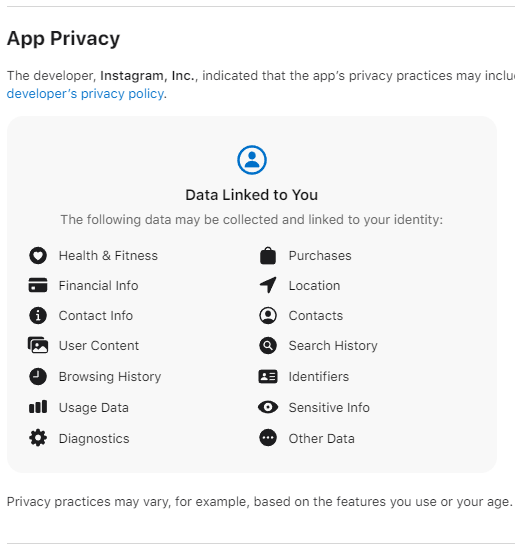Open the developer's privacy policy link
The height and width of the screenshot is (549, 515).
point(85,94)
